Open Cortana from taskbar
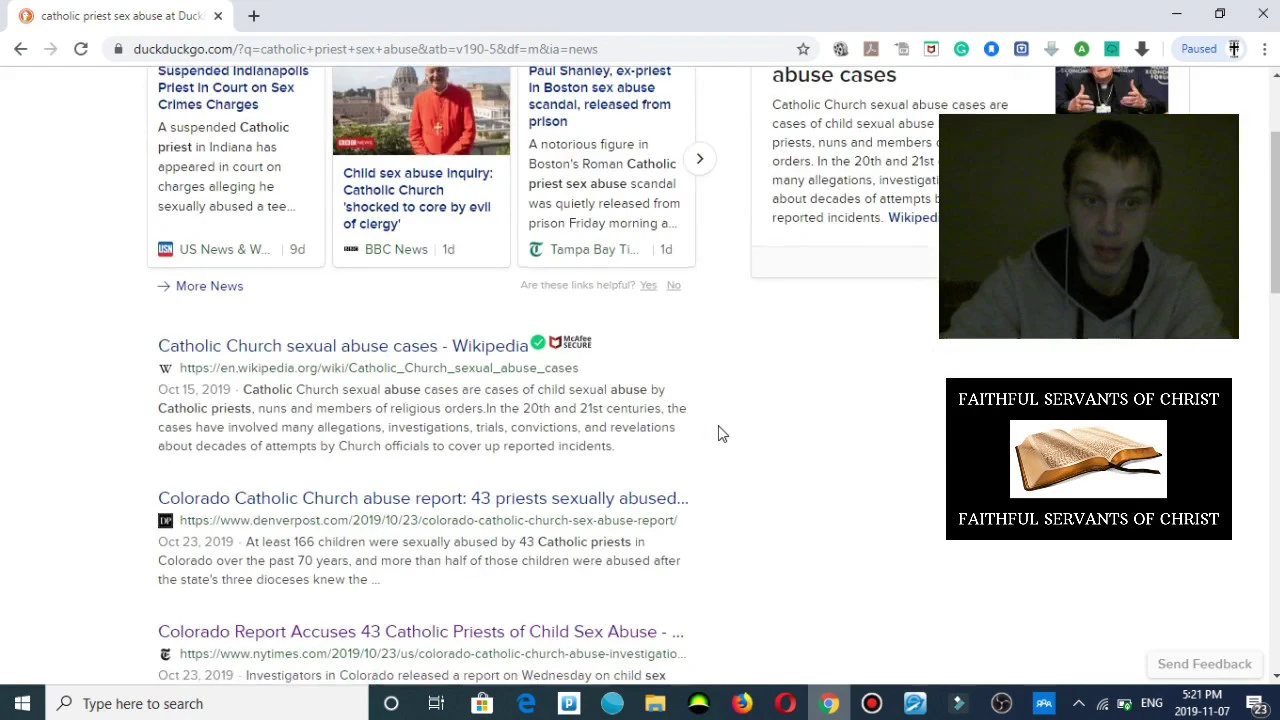The width and height of the screenshot is (1280, 720). [391, 703]
